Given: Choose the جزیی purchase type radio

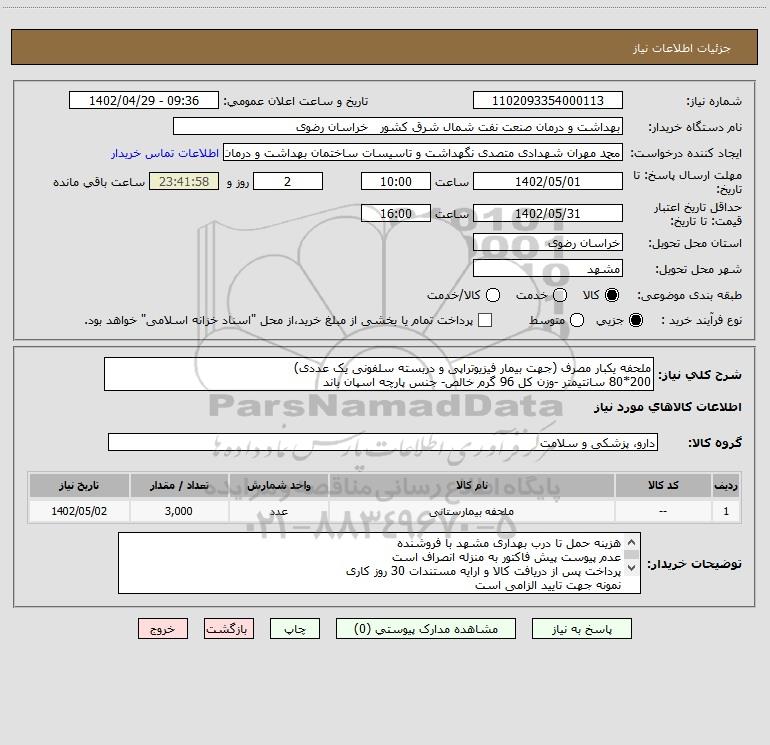Looking at the screenshot, I should point(635,320).
